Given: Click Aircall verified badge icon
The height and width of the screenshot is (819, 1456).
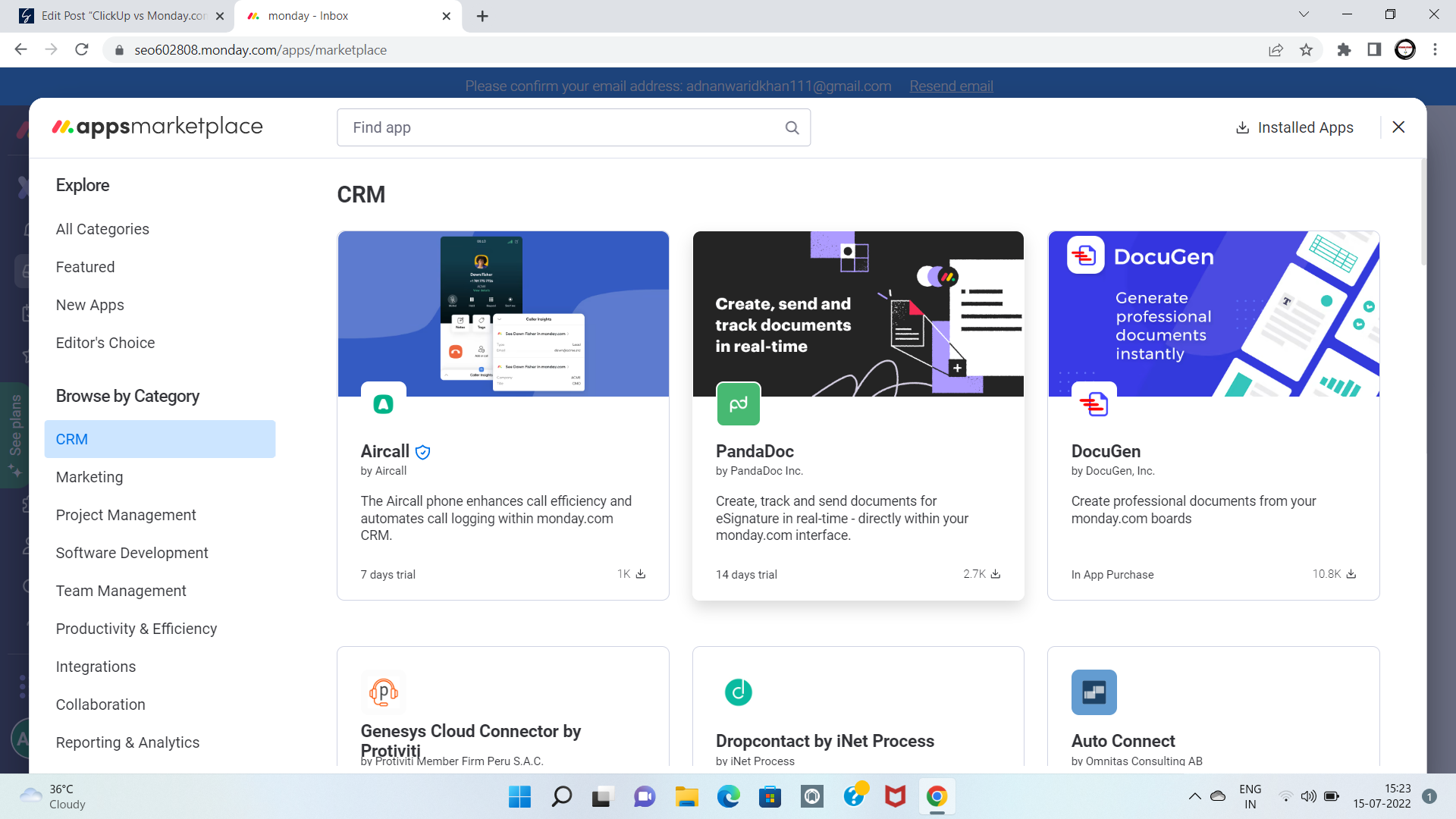Looking at the screenshot, I should coord(423,452).
